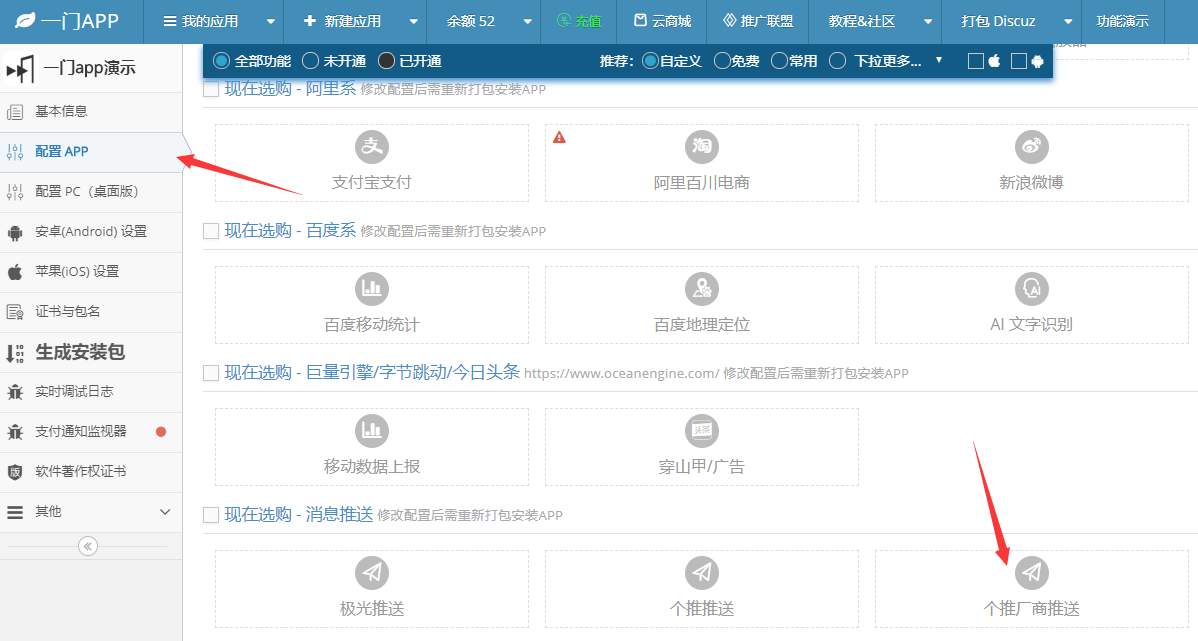Open the 现在选购 - 消息推送 link

point(299,515)
